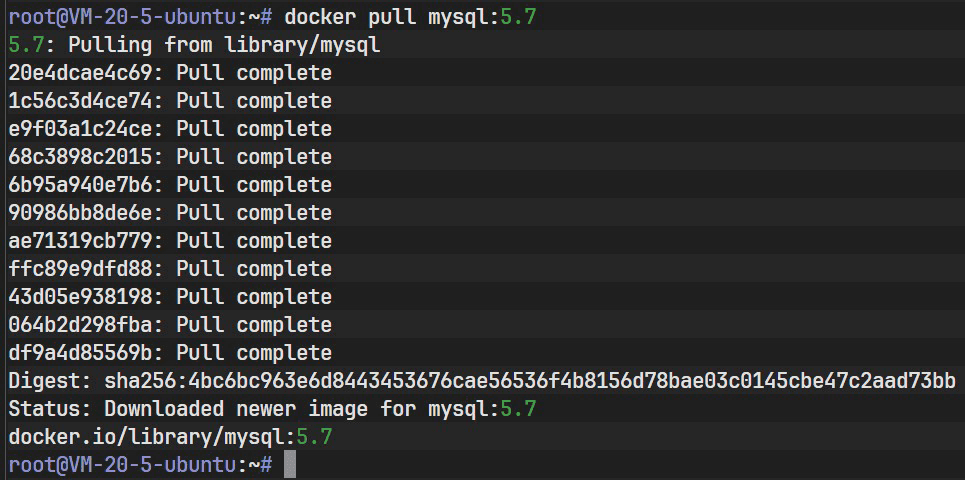
Task: Click layer ID 90986bb8de6e
Action: tap(86, 213)
